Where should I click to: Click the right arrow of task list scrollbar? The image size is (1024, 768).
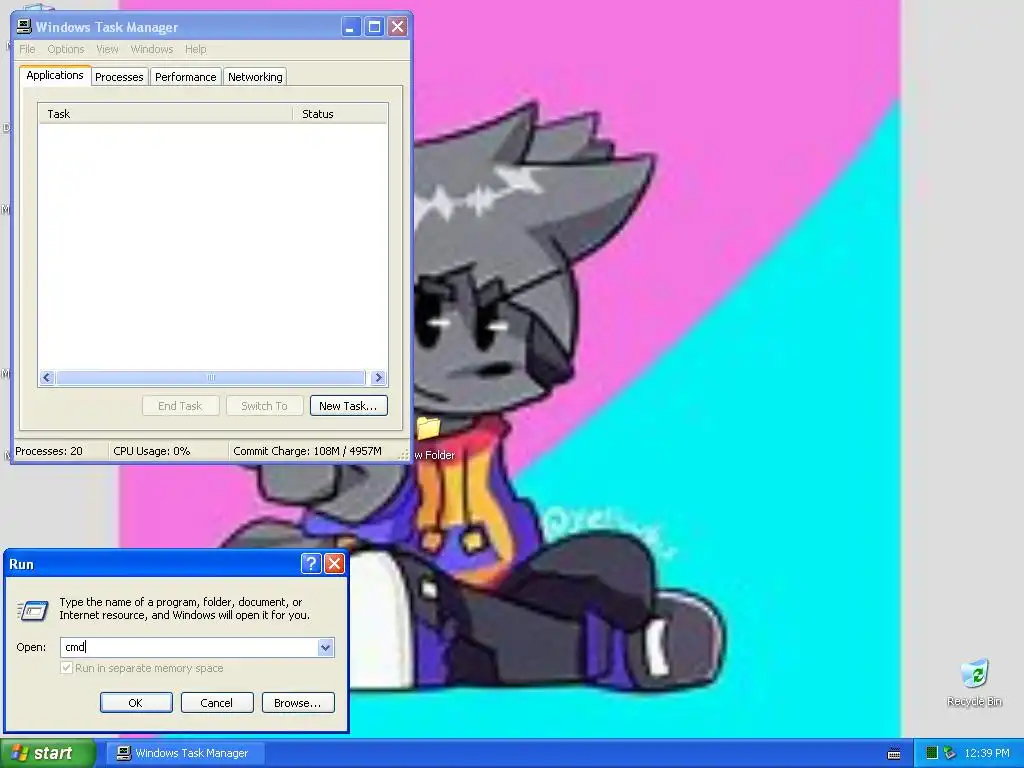click(x=378, y=377)
